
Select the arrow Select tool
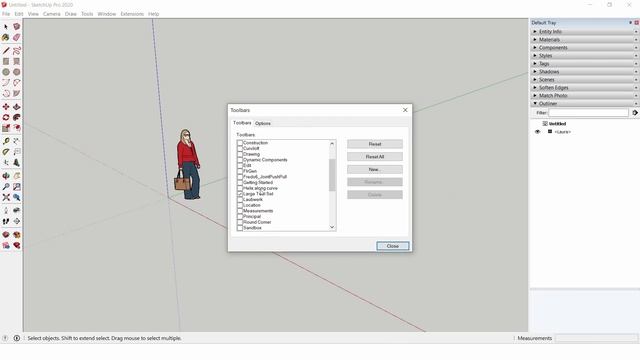click(6, 27)
